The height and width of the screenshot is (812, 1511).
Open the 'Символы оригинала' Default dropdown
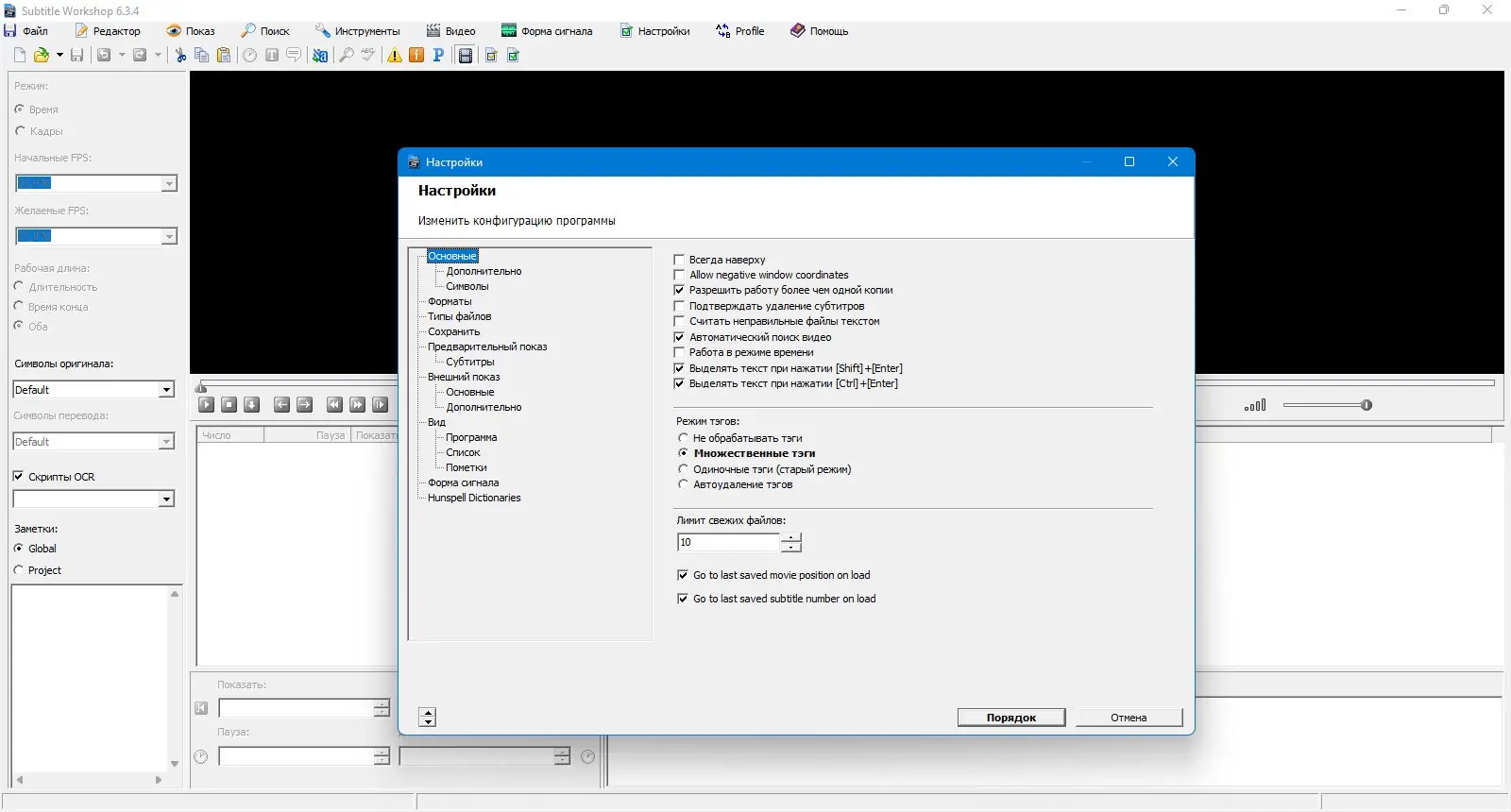[x=166, y=390]
